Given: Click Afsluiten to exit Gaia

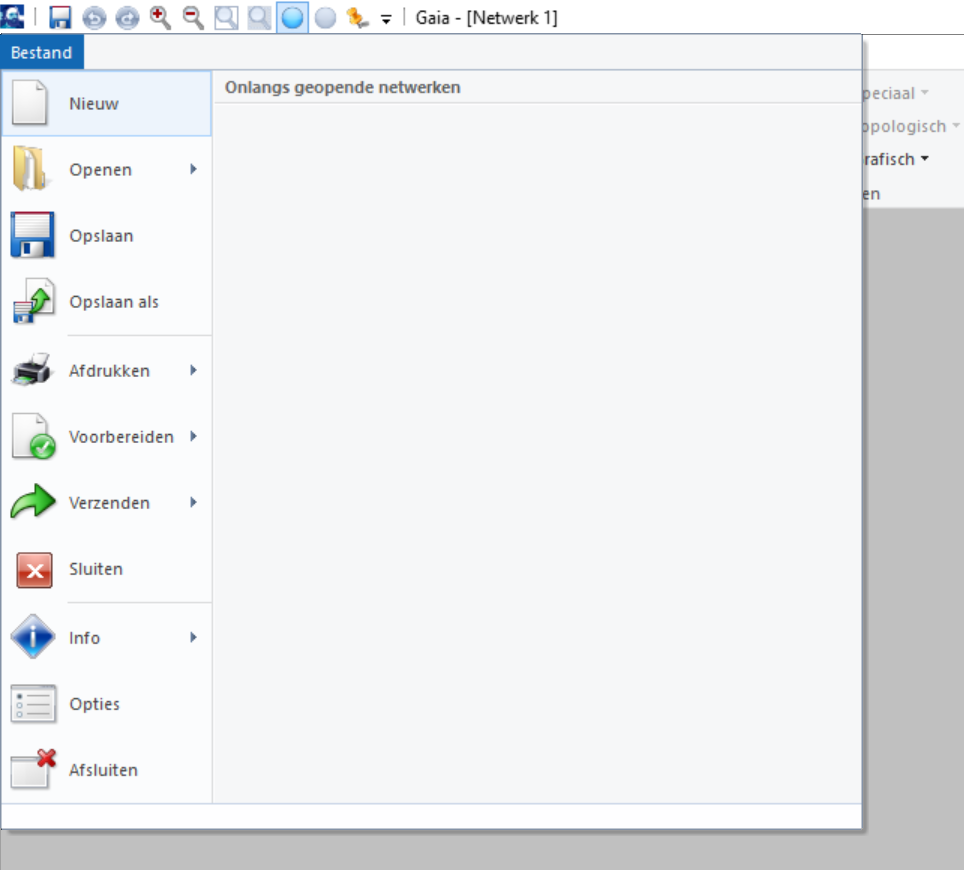Looking at the screenshot, I should pyautogui.click(x=103, y=770).
